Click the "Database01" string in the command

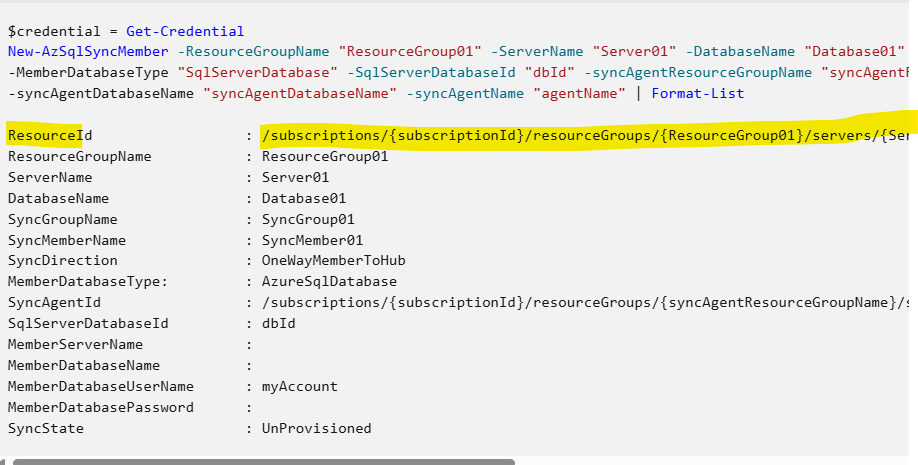(x=855, y=52)
